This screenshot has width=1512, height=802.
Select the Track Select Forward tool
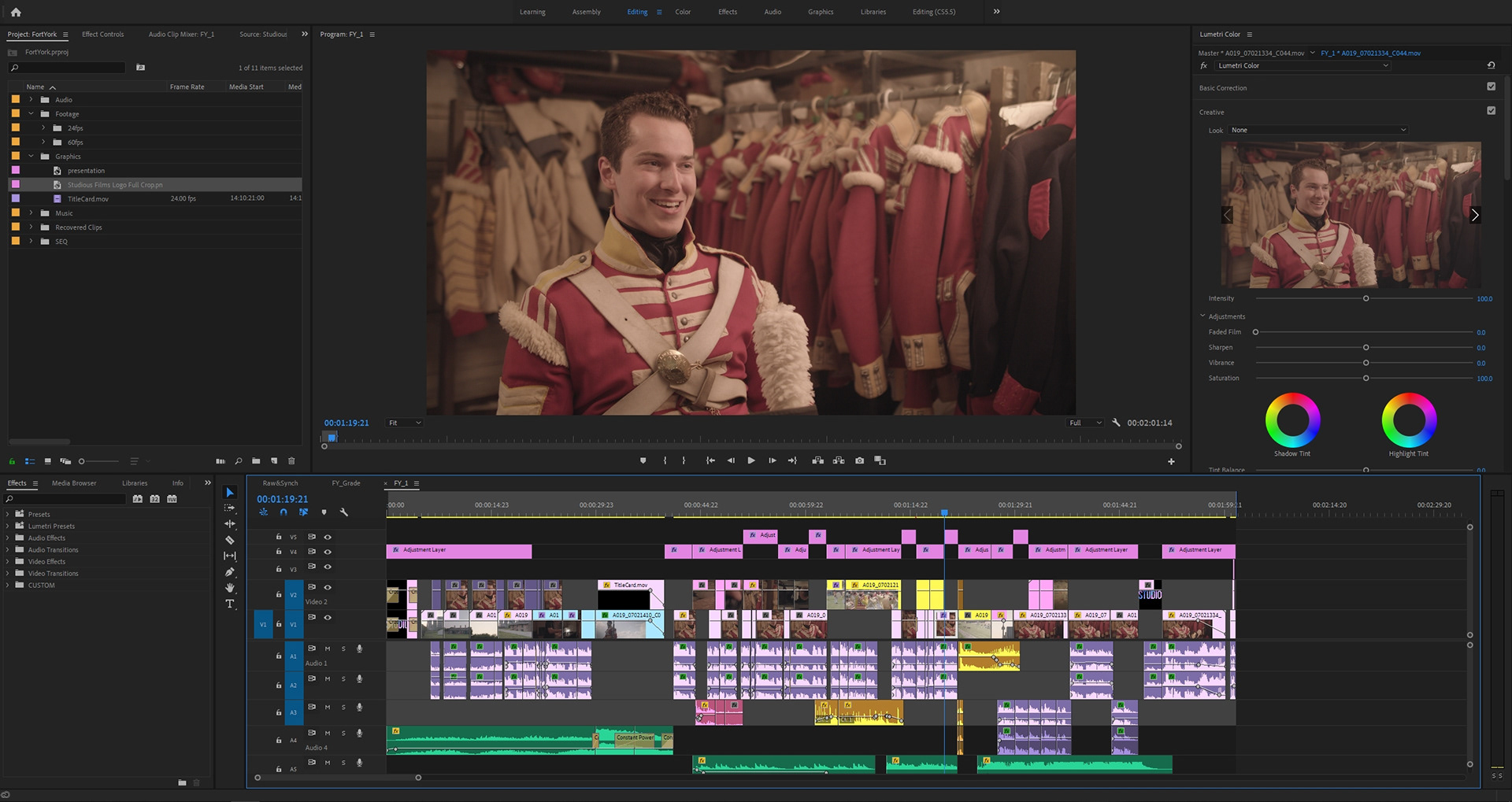(230, 508)
